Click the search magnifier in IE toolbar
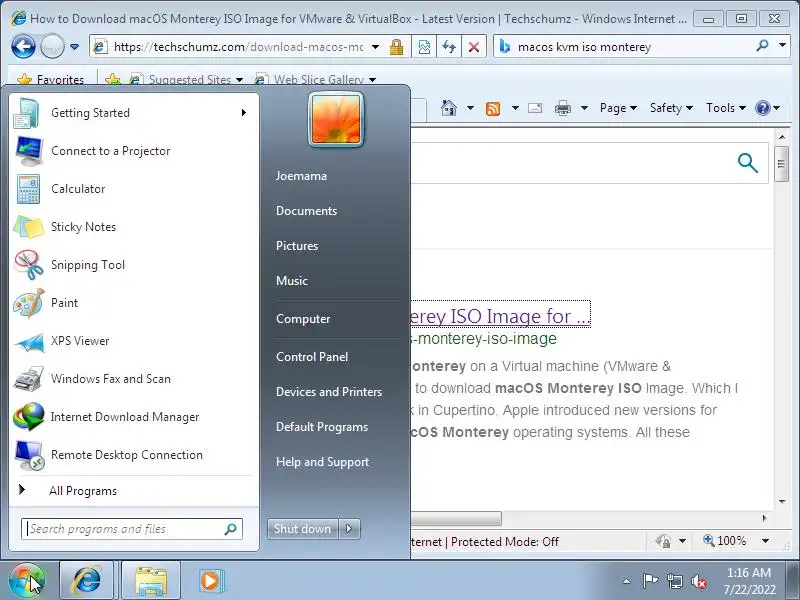 (x=762, y=46)
